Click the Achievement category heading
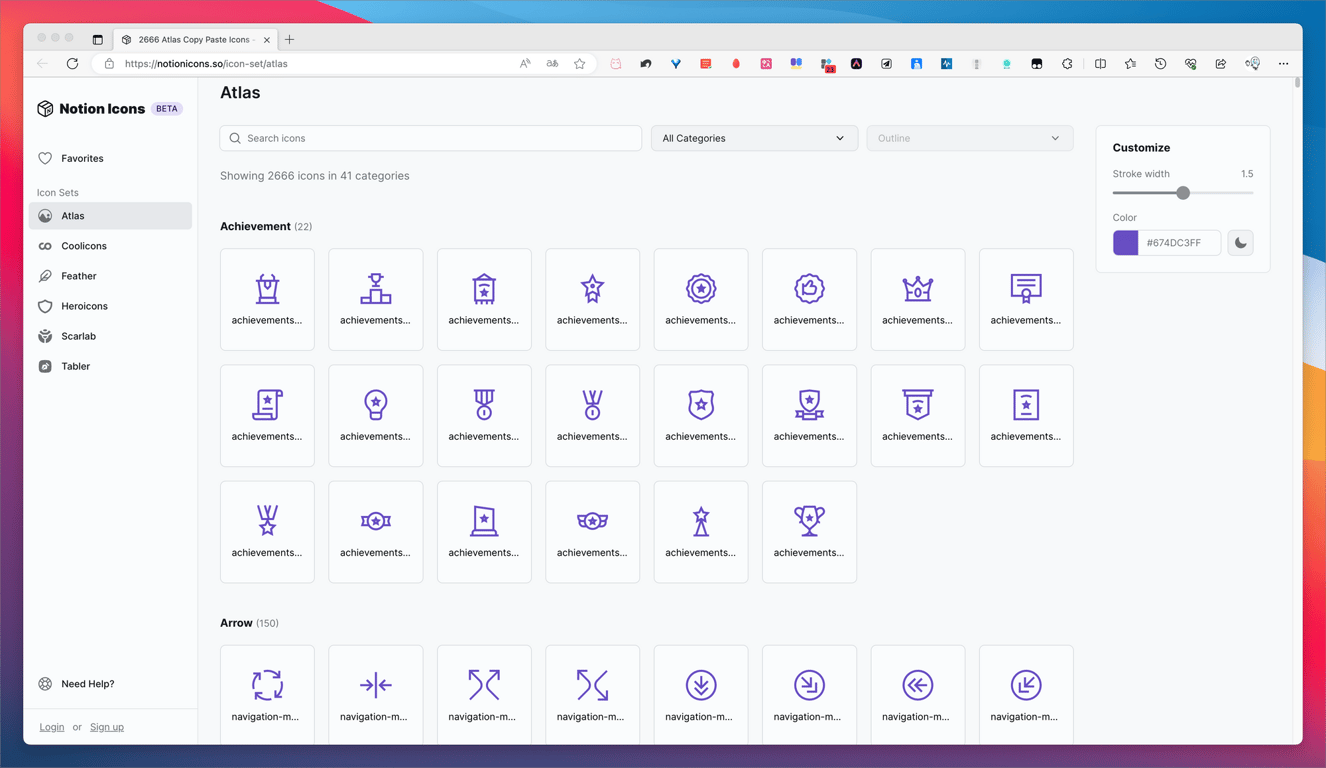 (255, 227)
